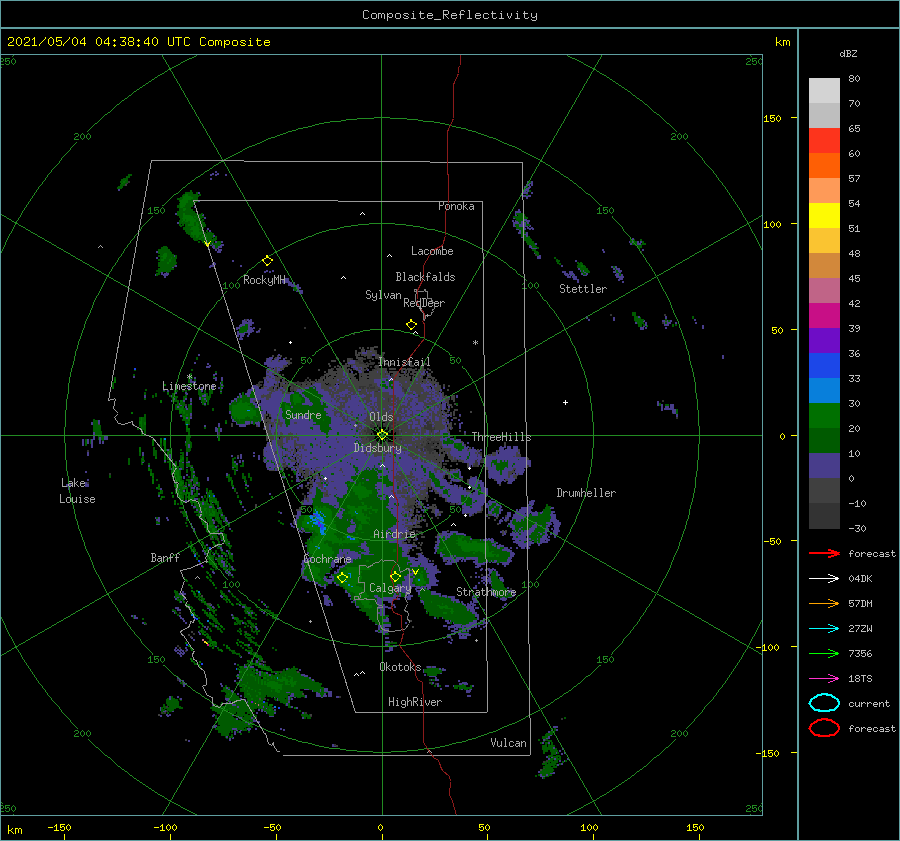Click the red forecast ellipse icon
This screenshot has width=900, height=841.
pyautogui.click(x=824, y=728)
